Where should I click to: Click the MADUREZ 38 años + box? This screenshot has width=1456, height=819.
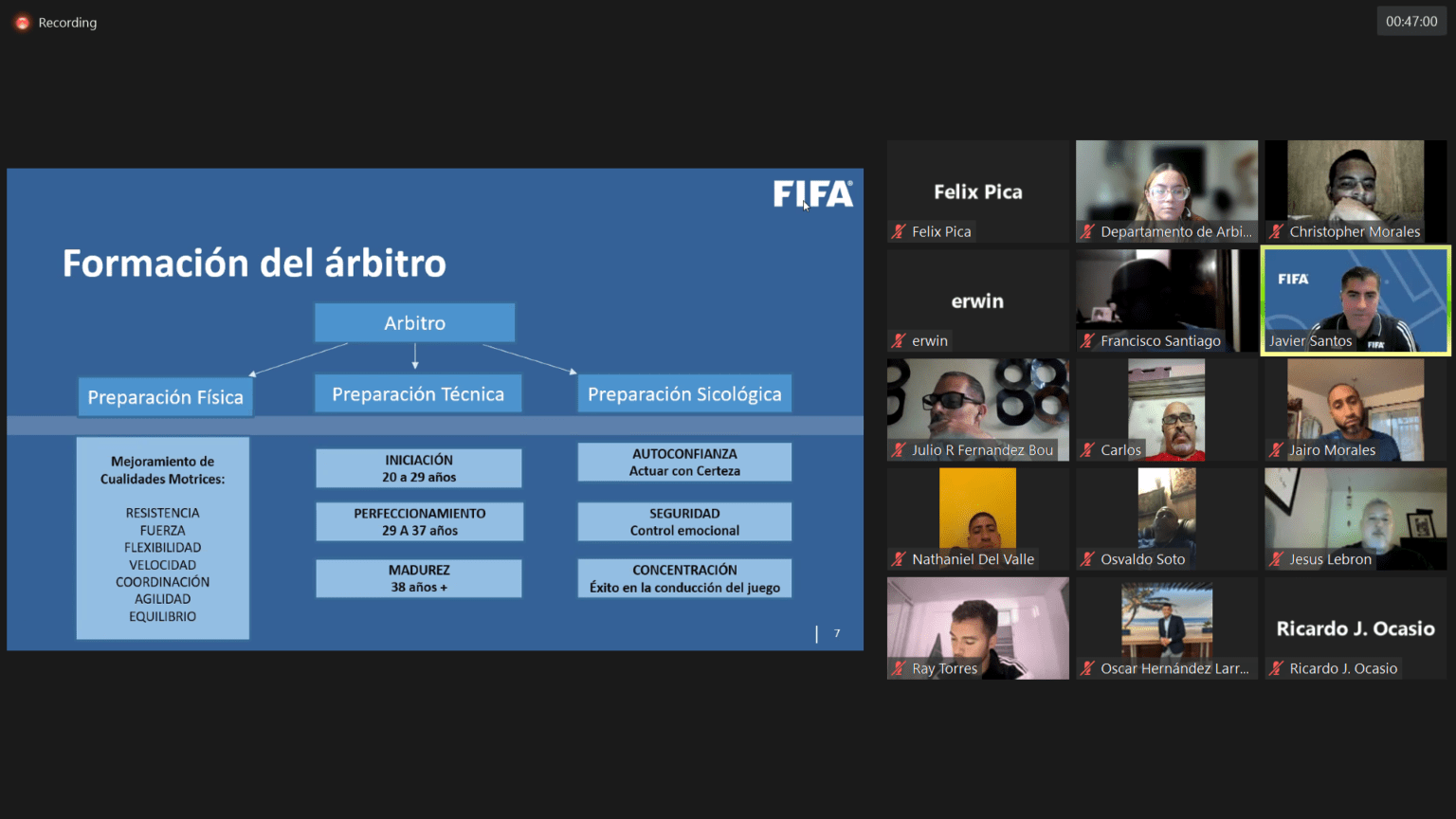(x=418, y=578)
